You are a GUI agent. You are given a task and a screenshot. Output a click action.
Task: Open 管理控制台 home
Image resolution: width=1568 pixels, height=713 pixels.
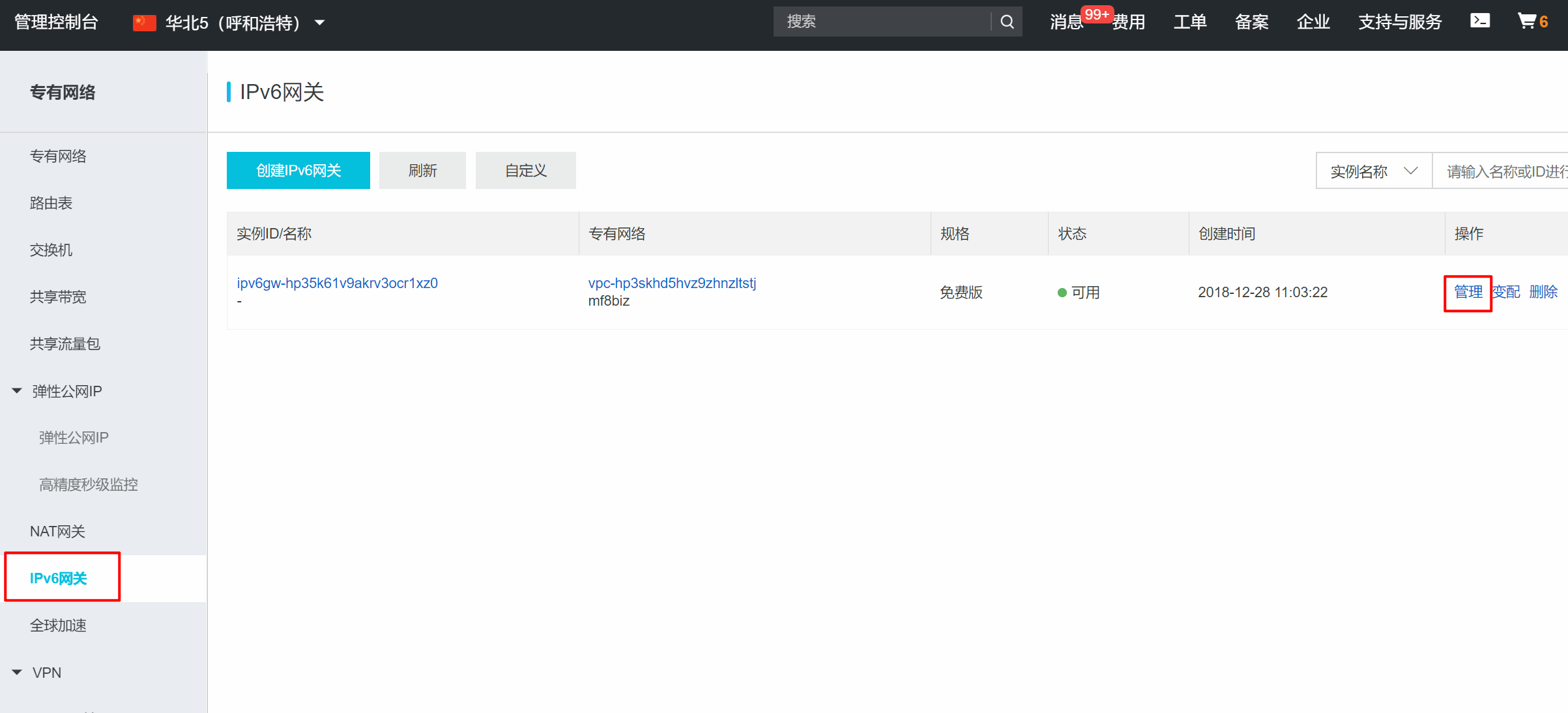tap(56, 22)
